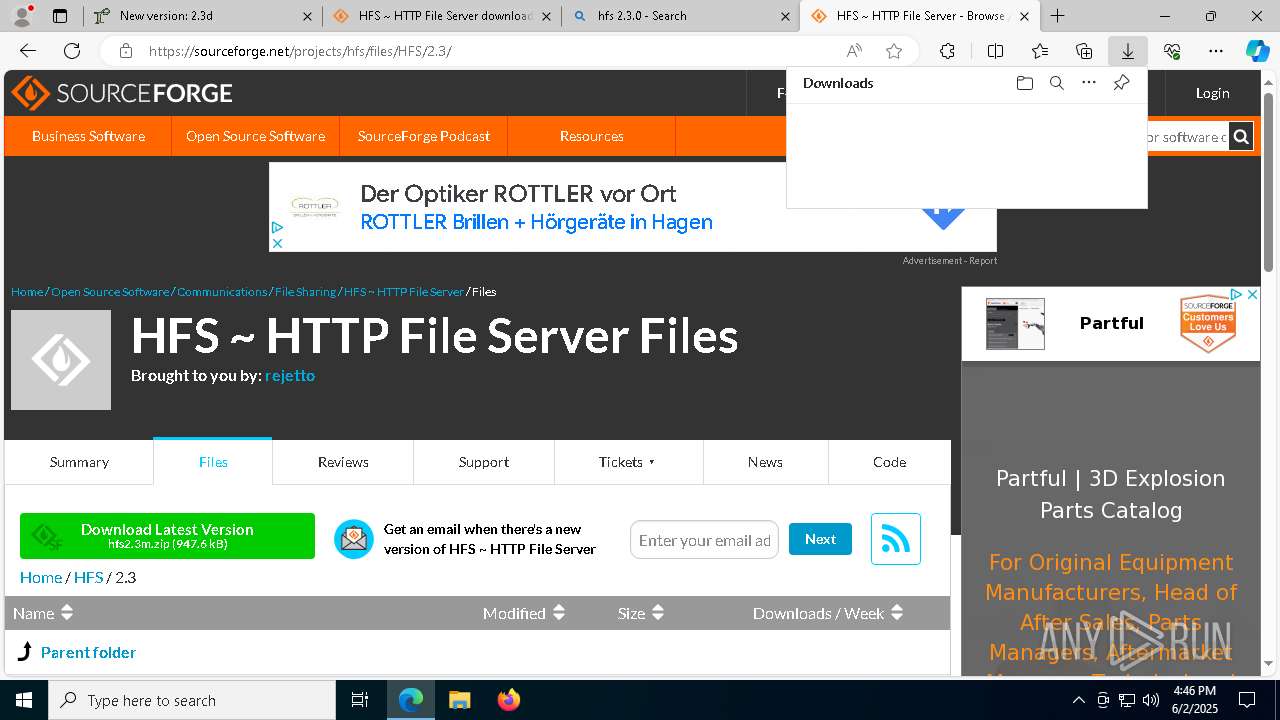Expand Tickets dropdown tab
Image resolution: width=1280 pixels, height=720 pixels.
click(628, 462)
